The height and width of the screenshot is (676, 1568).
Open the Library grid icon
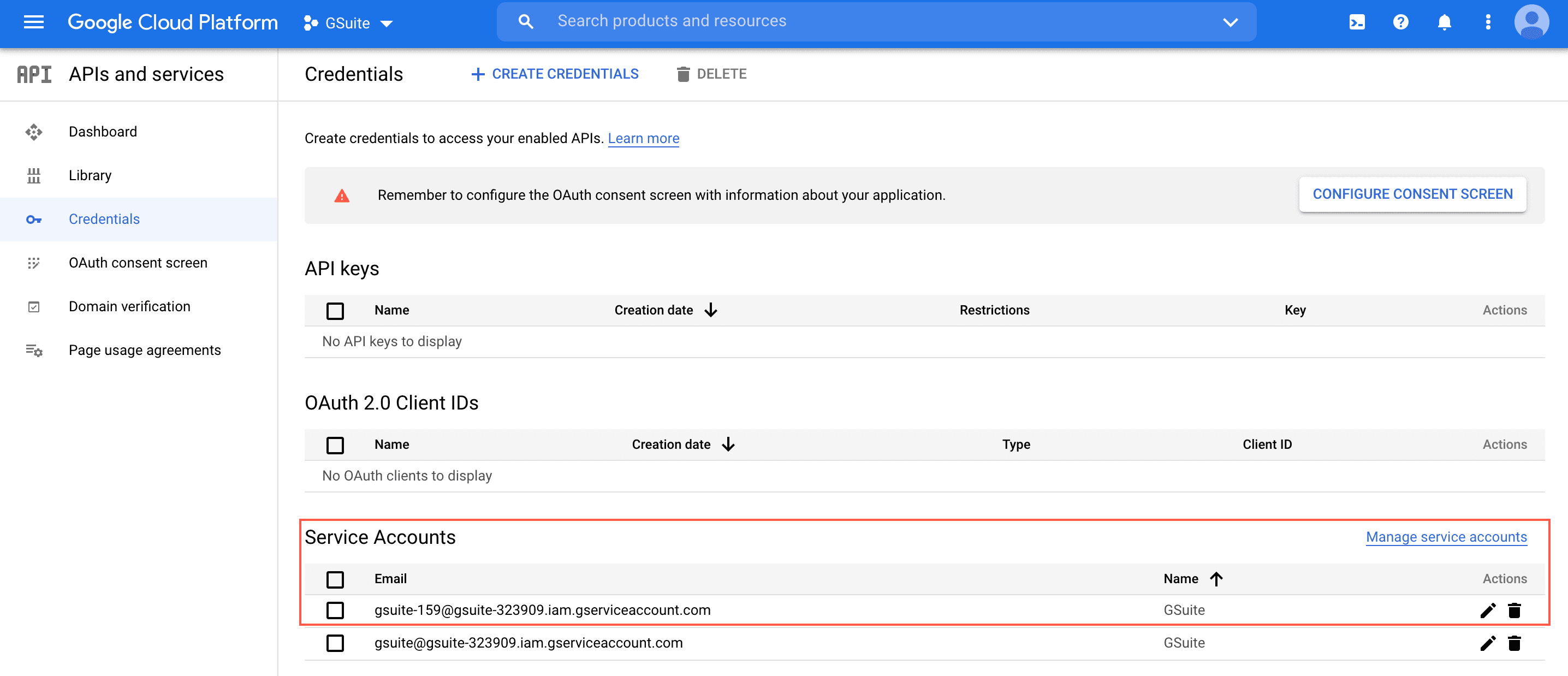[33, 175]
